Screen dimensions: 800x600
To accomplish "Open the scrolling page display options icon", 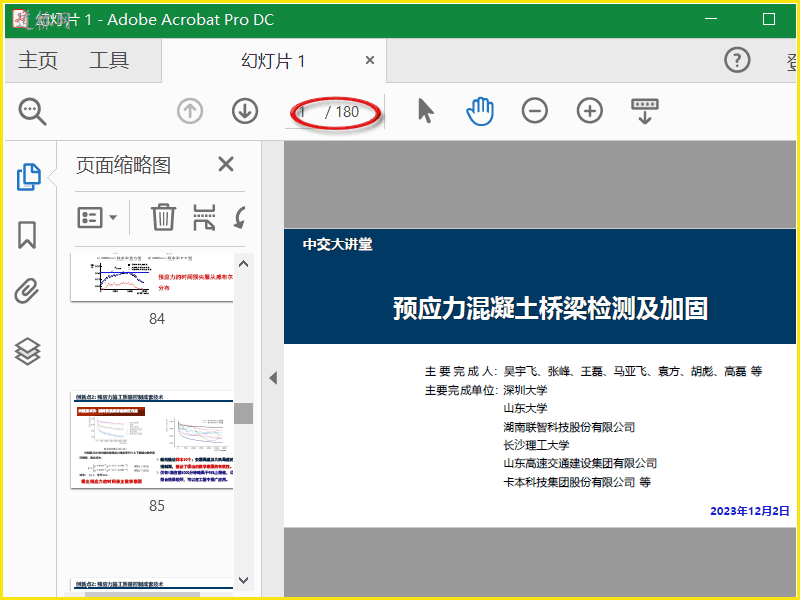I will click(645, 111).
